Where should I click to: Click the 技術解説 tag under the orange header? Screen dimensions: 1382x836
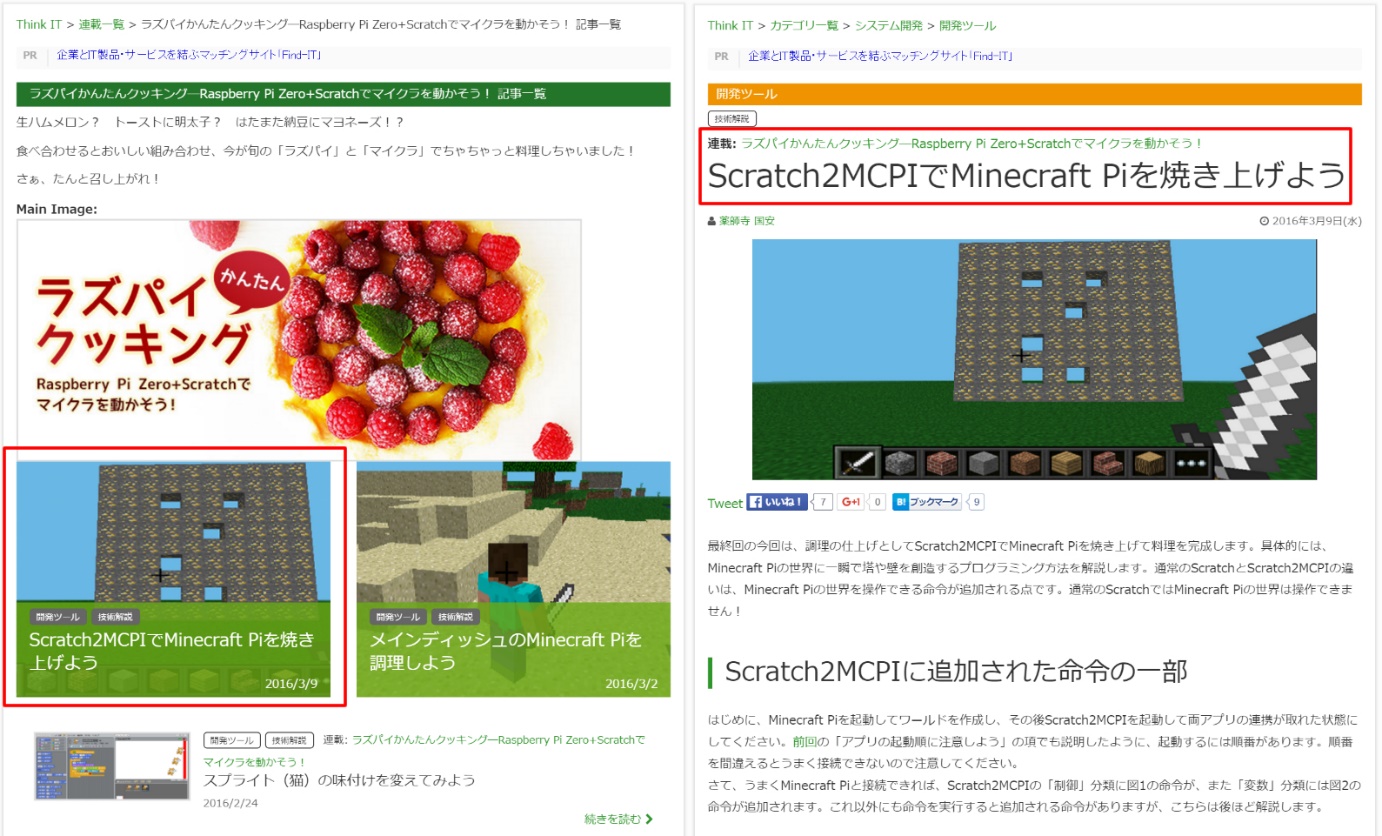coord(732,118)
